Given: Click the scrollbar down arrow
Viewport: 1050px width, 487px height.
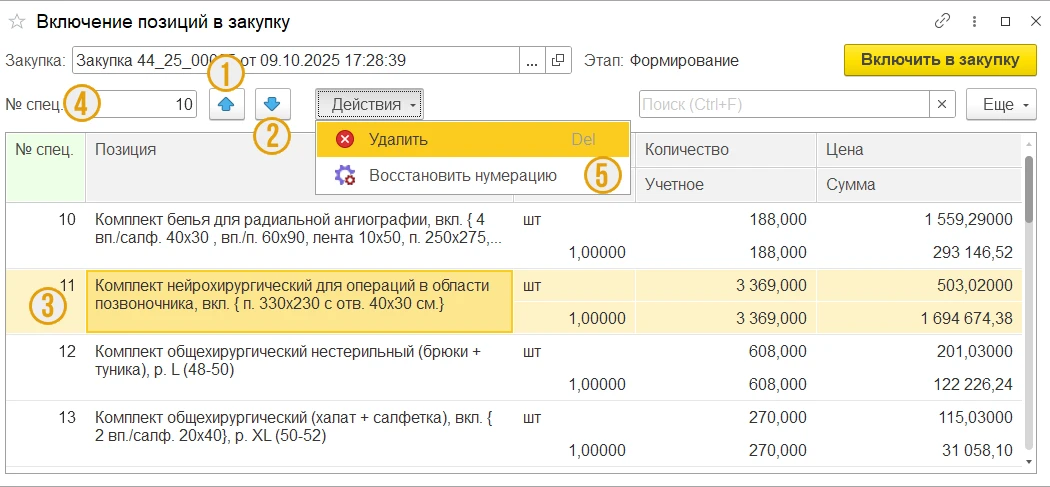Looking at the screenshot, I should [x=1029, y=461].
